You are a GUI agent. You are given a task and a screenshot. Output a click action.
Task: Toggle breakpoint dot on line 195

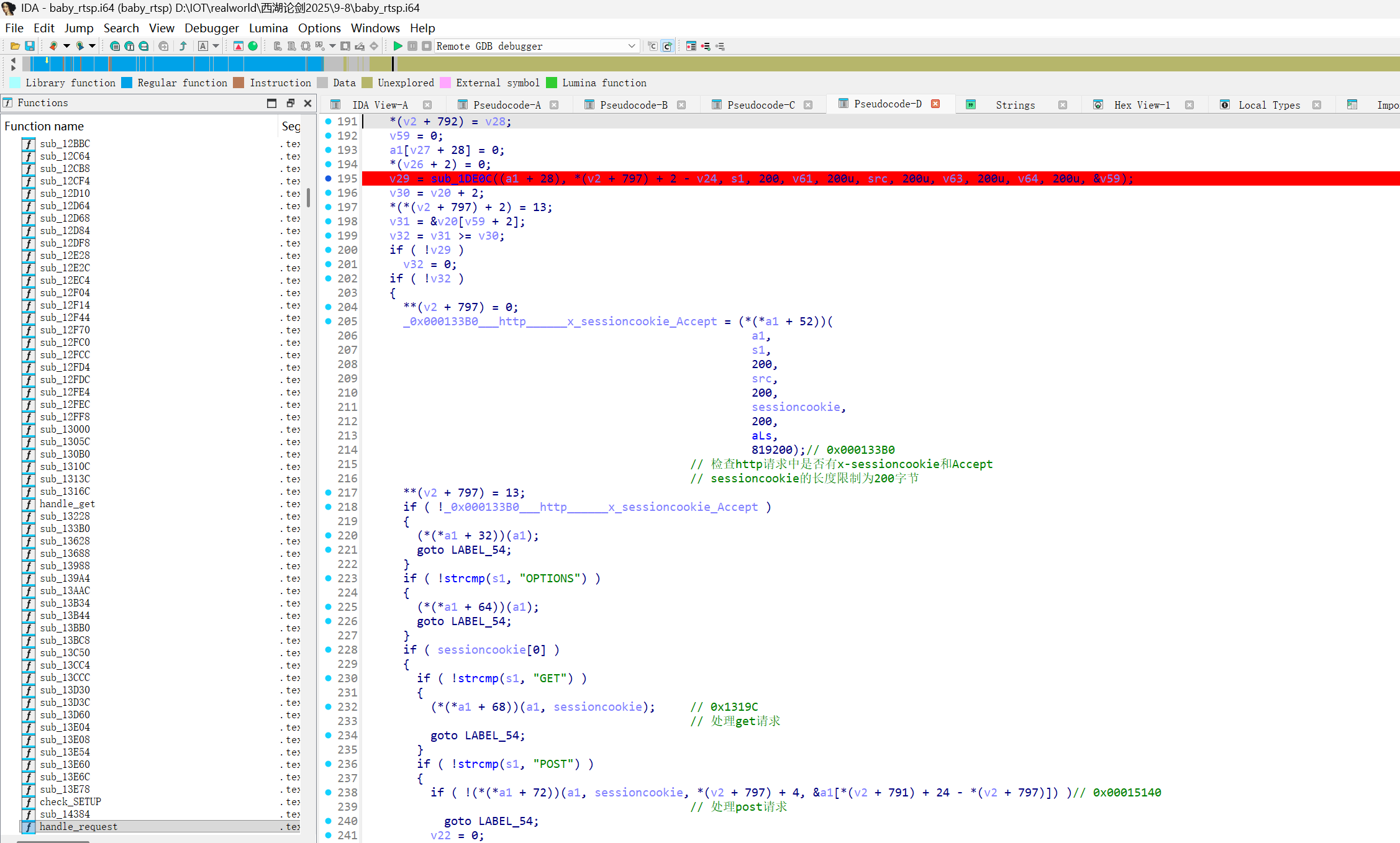(329, 179)
